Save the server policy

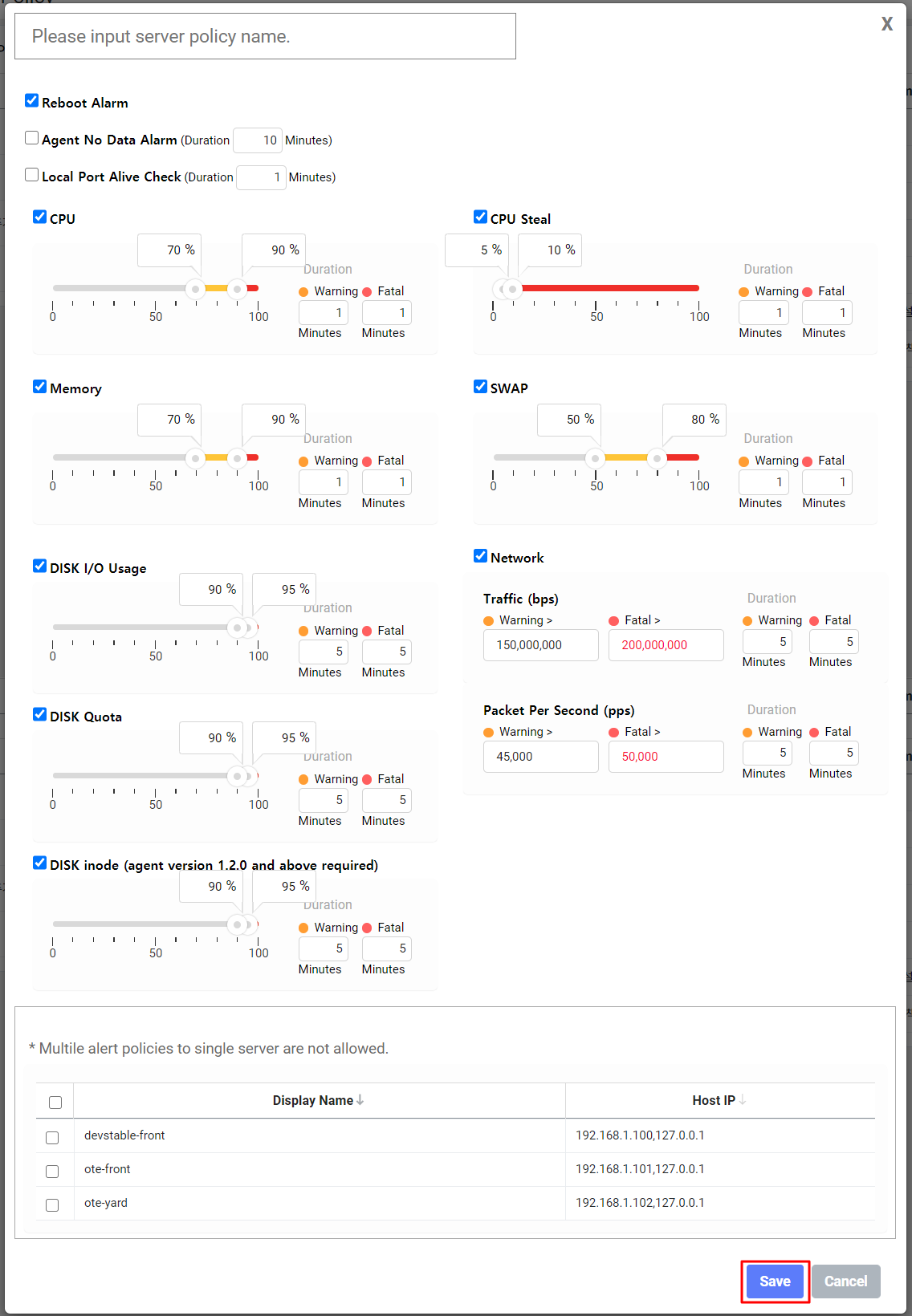click(775, 1281)
